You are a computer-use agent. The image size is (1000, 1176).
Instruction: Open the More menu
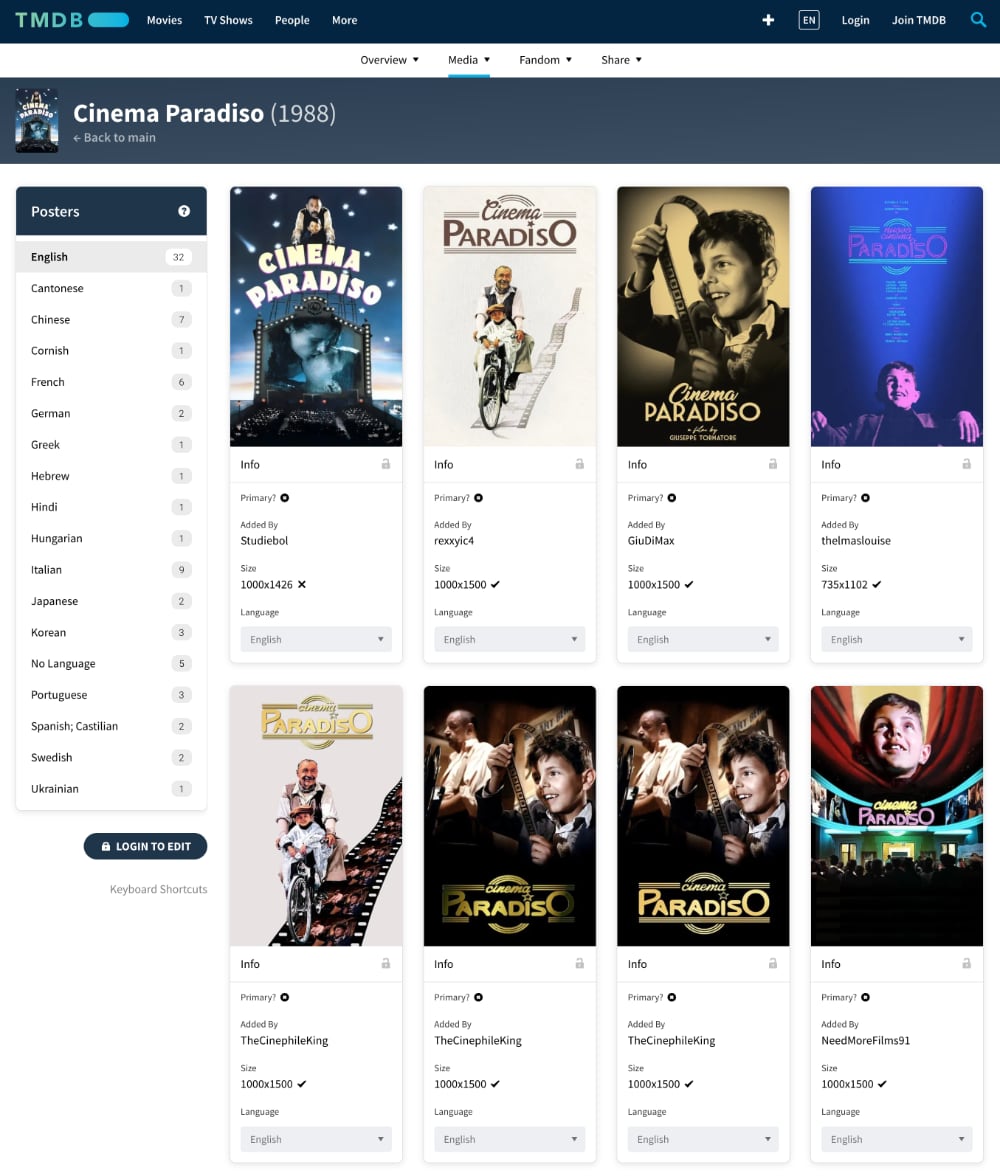pyautogui.click(x=344, y=20)
